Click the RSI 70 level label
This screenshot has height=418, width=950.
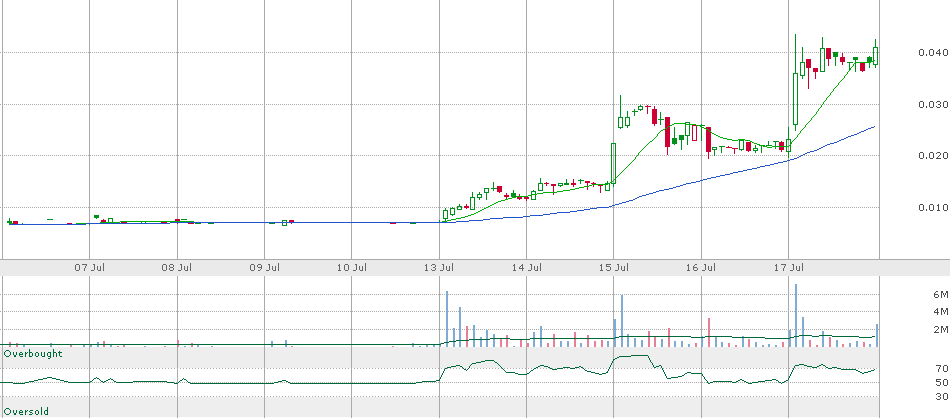coord(942,368)
